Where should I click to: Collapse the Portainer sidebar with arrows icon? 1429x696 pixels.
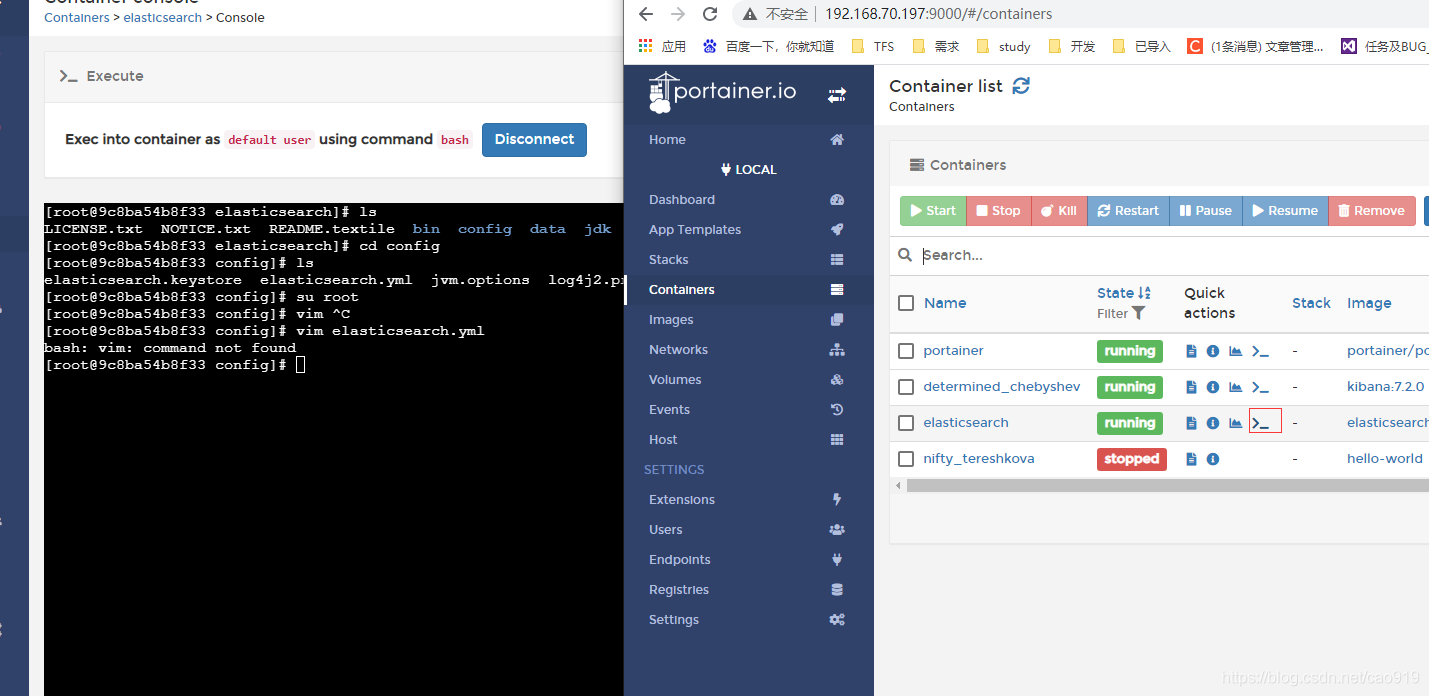[837, 95]
